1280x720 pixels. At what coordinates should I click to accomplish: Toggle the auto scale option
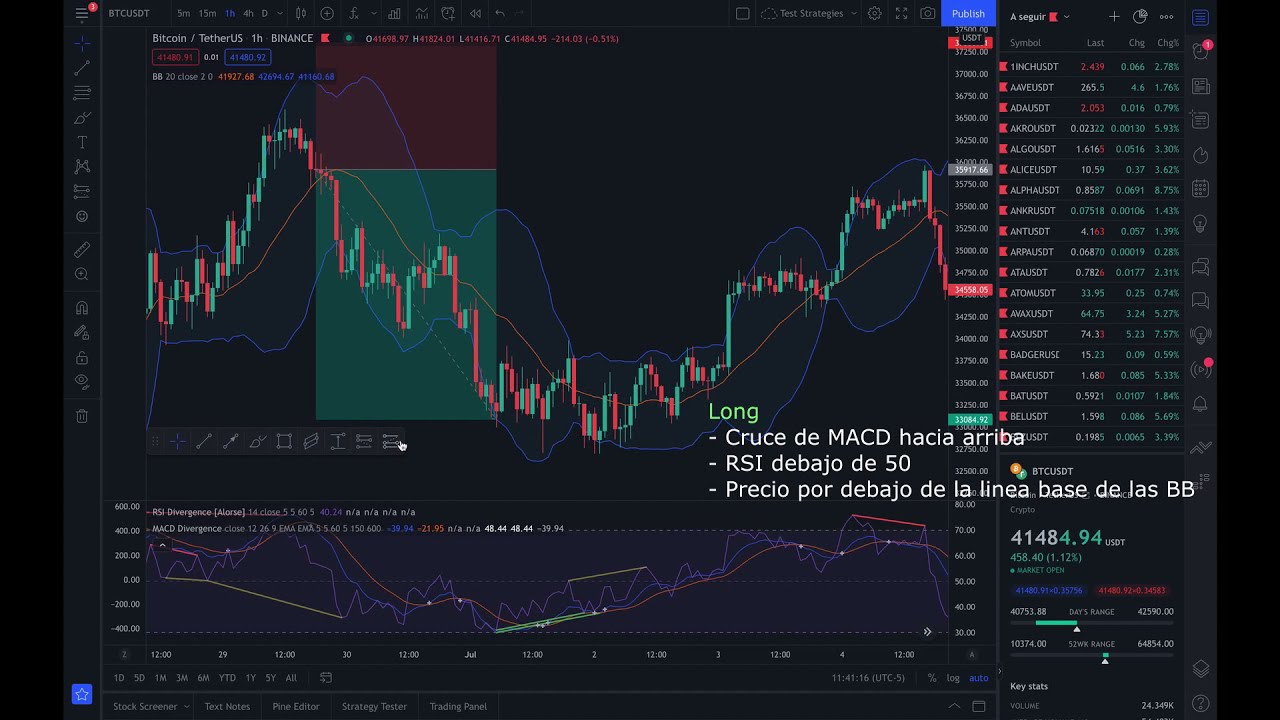(979, 678)
